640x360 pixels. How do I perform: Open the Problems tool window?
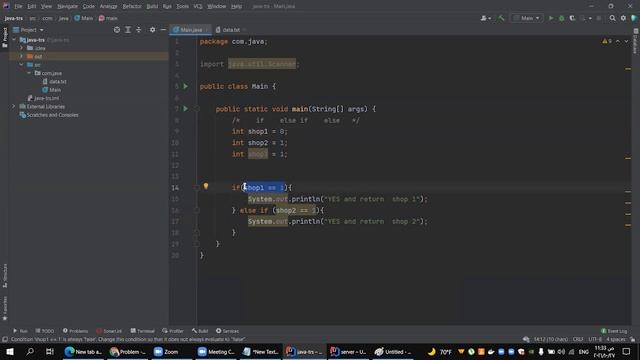(75, 331)
